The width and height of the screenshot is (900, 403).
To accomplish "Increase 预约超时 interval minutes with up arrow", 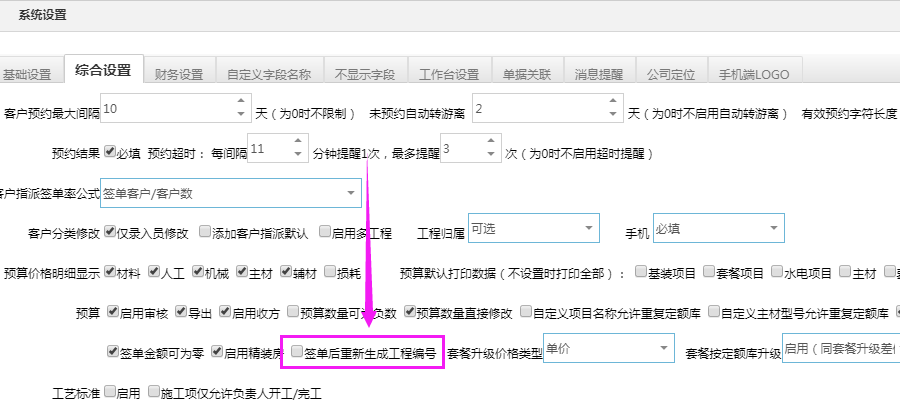I will pos(298,144).
